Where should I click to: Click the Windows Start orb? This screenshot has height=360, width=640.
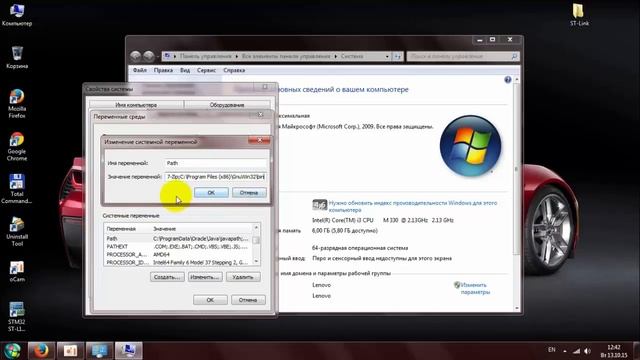[x=12, y=351]
